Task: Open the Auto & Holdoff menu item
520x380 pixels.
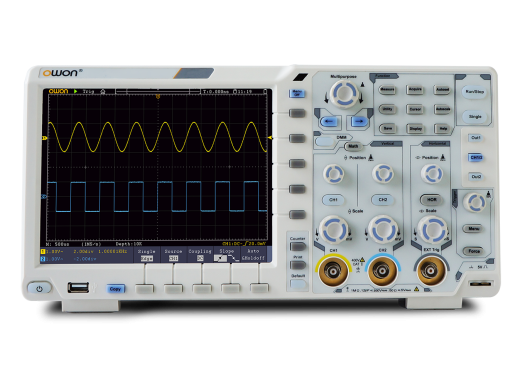Action: pyautogui.click(x=253, y=255)
